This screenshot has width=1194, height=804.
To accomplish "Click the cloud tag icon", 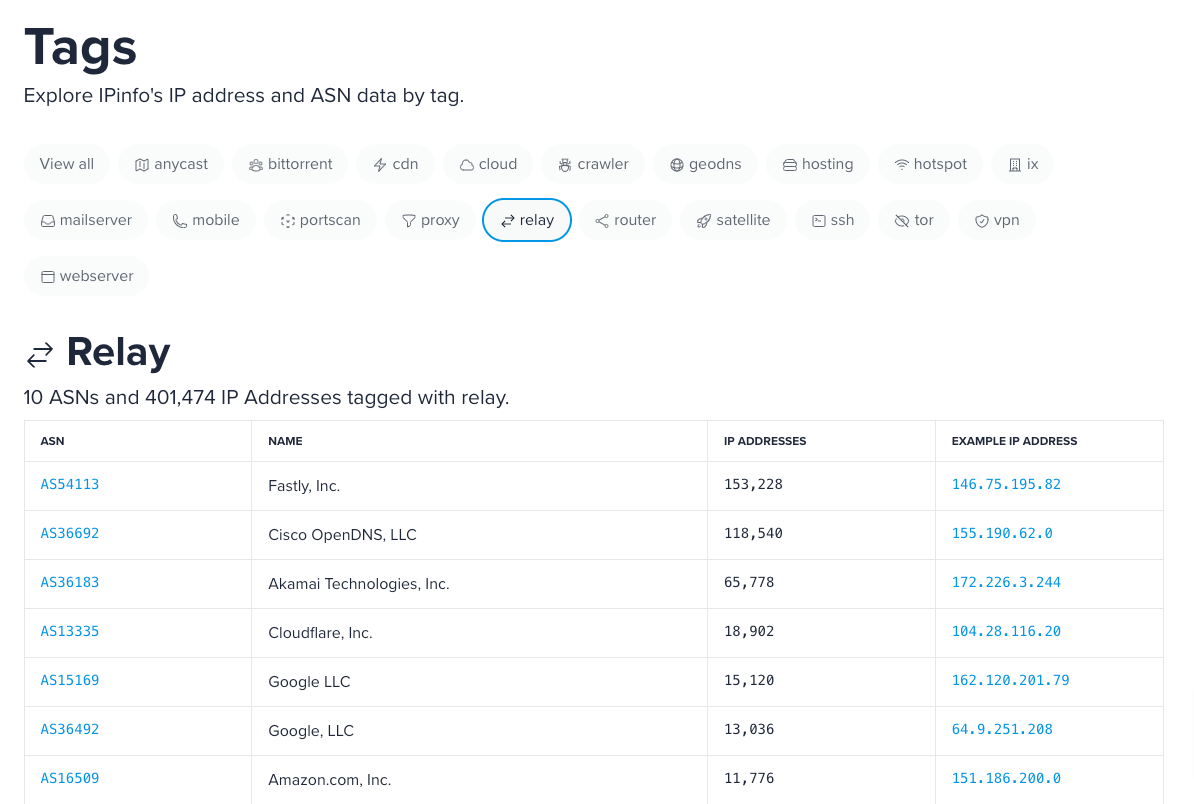I will [467, 165].
